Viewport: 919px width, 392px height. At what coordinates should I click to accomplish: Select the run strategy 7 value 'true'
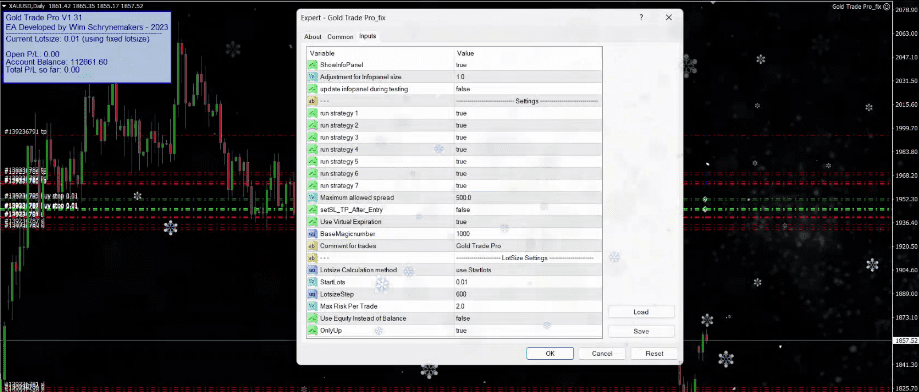click(x=461, y=186)
